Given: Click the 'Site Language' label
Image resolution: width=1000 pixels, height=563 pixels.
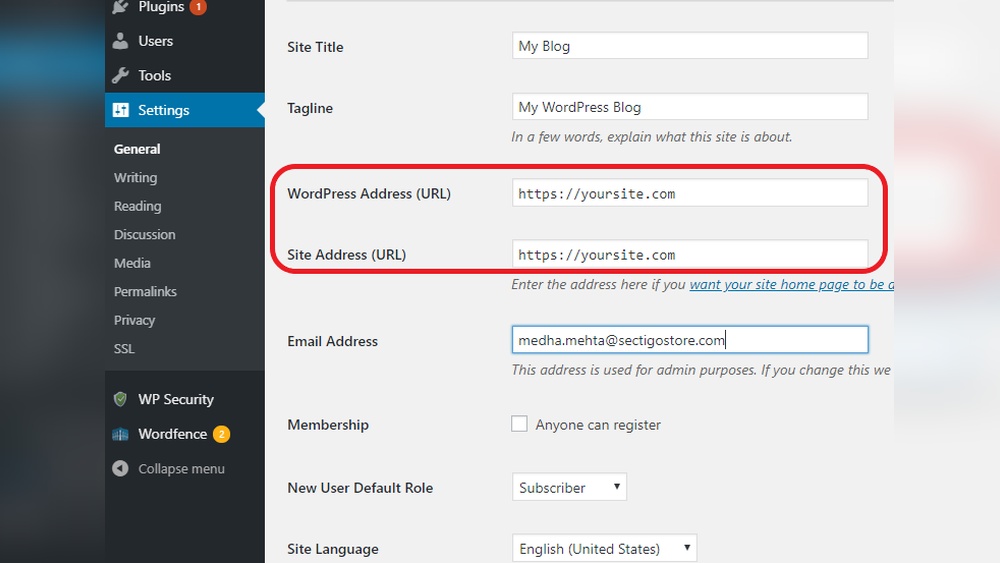Looking at the screenshot, I should coord(333,549).
